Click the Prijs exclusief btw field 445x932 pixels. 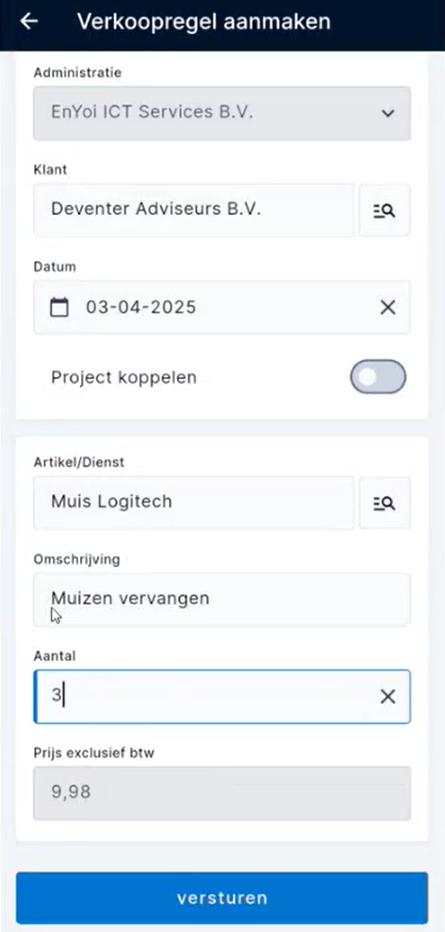222,793
